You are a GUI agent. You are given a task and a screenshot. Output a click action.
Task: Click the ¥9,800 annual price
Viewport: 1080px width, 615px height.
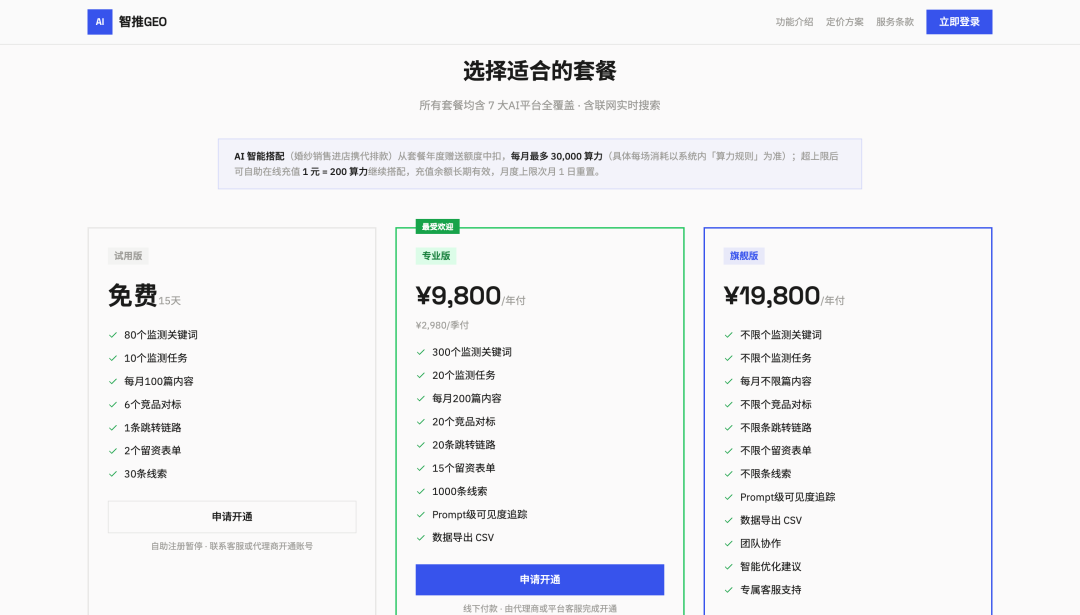tap(459, 295)
